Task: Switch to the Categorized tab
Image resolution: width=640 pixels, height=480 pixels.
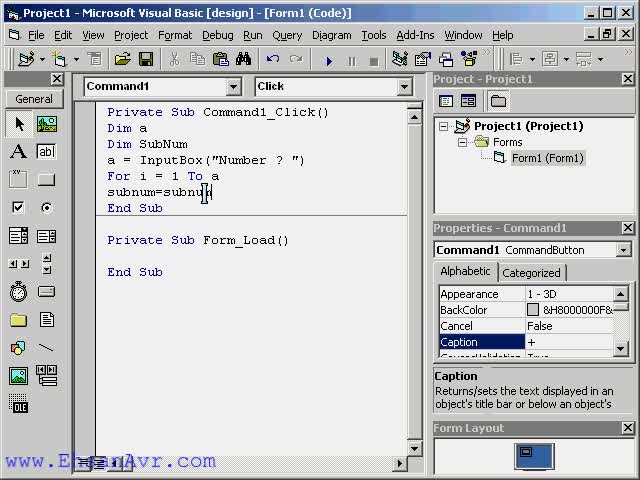Action: tap(531, 273)
